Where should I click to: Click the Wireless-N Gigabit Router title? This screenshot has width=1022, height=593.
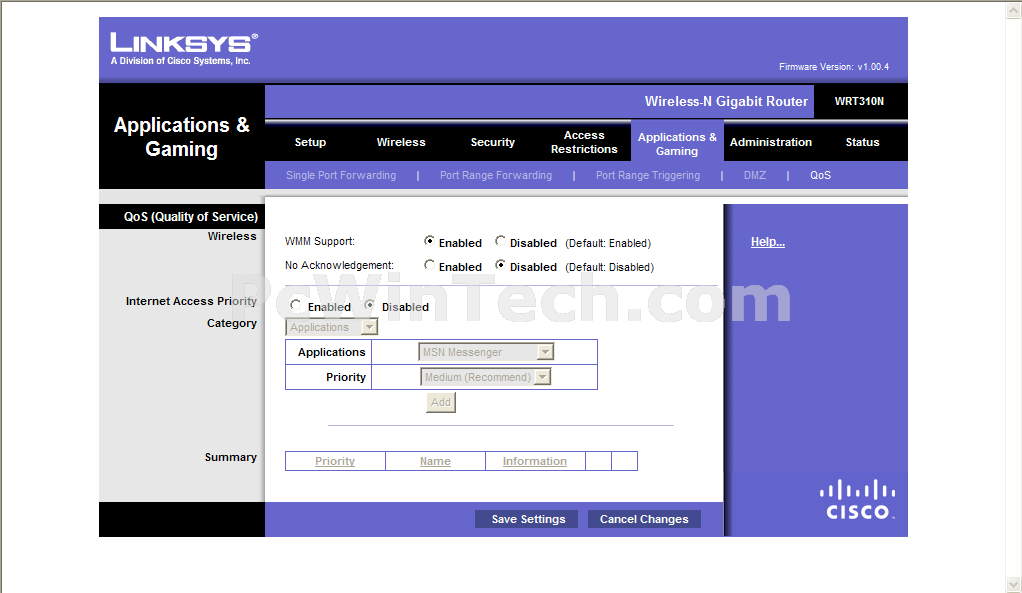(726, 101)
